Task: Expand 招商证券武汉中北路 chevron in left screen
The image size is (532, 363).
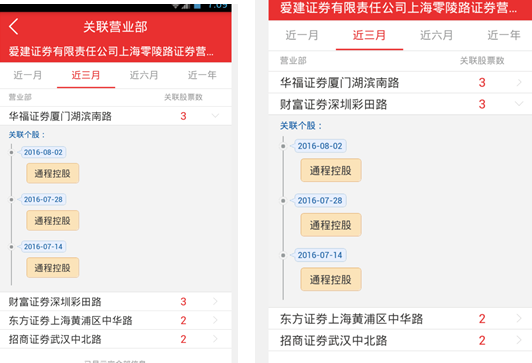Action: pos(215,339)
